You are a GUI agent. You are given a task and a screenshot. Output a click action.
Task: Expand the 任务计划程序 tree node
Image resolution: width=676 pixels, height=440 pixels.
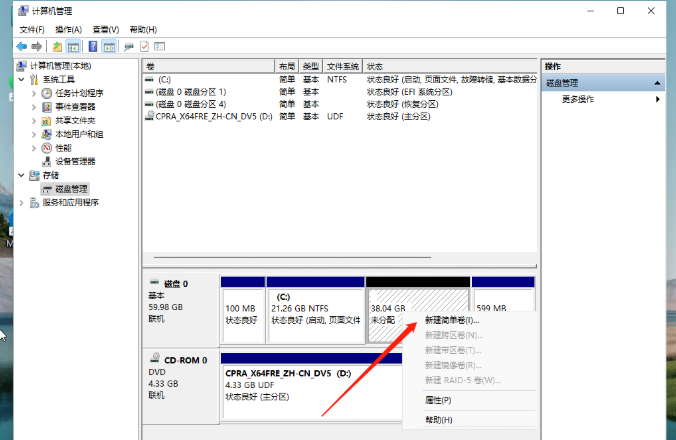[x=34, y=93]
